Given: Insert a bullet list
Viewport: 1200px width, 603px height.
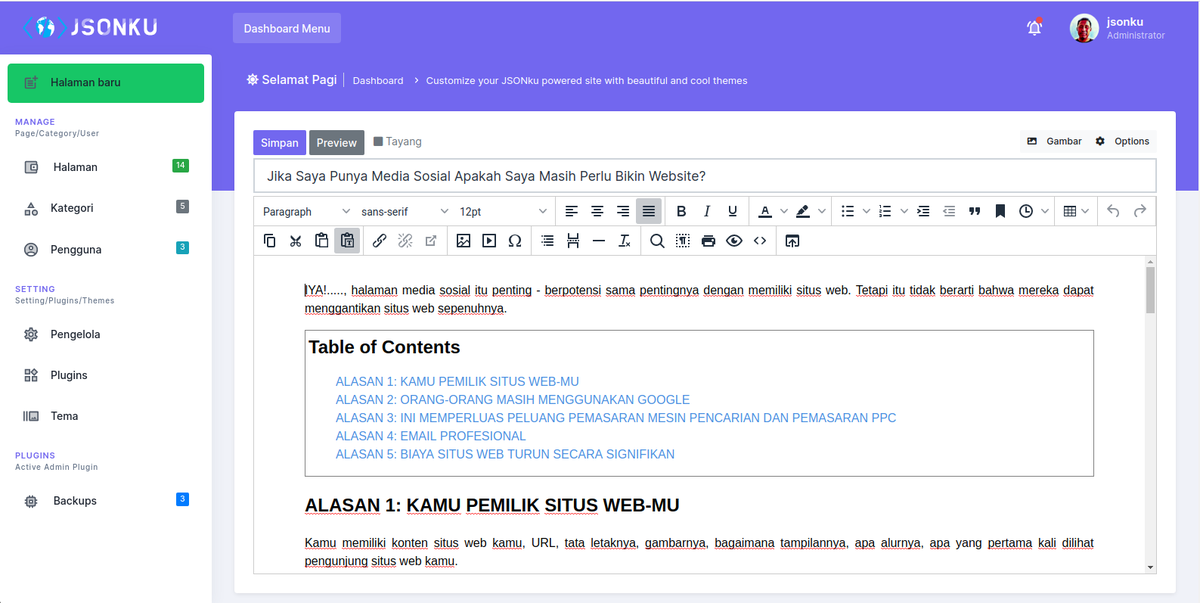Looking at the screenshot, I should pyautogui.click(x=848, y=211).
